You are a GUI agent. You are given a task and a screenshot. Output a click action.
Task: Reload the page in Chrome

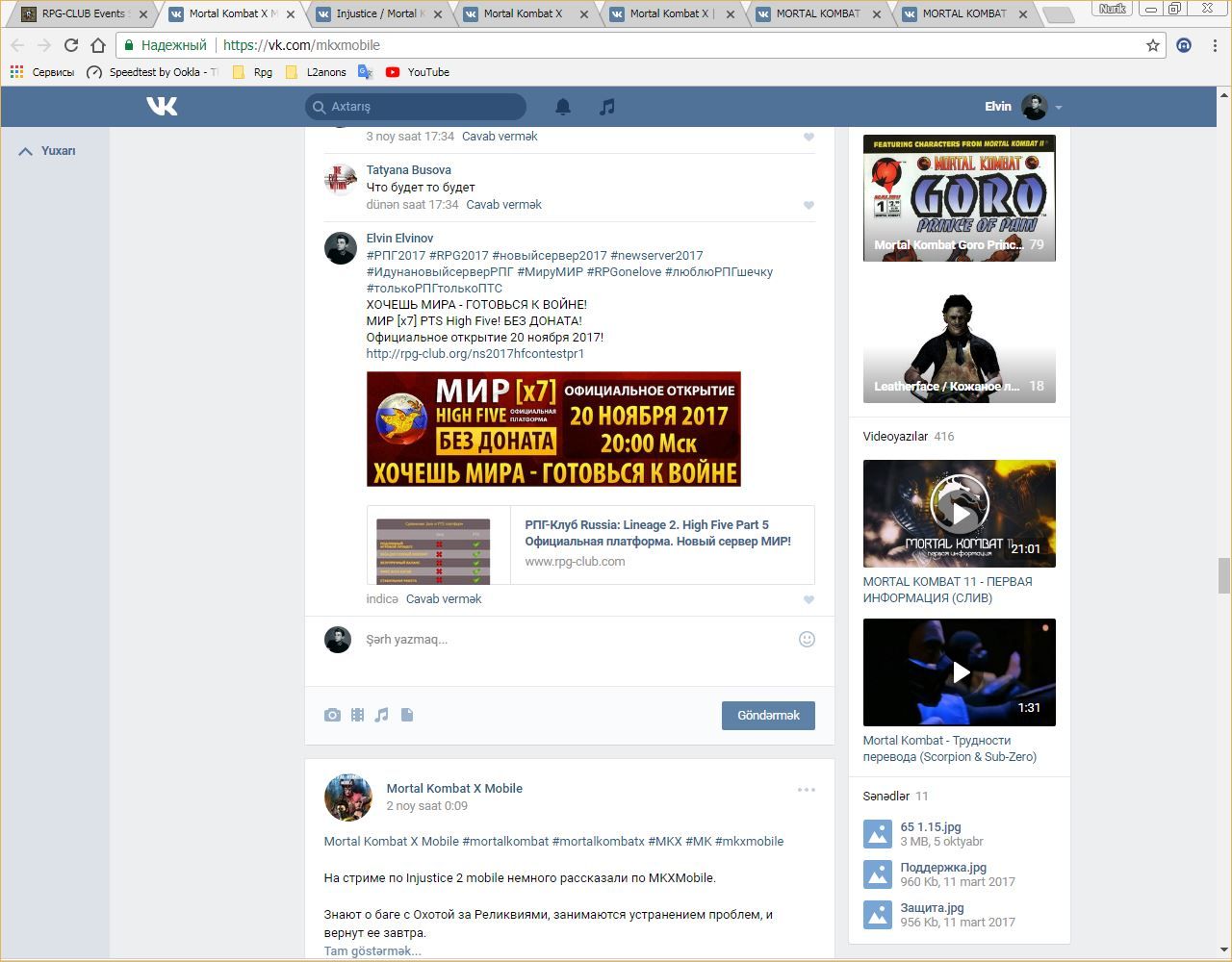(x=70, y=45)
